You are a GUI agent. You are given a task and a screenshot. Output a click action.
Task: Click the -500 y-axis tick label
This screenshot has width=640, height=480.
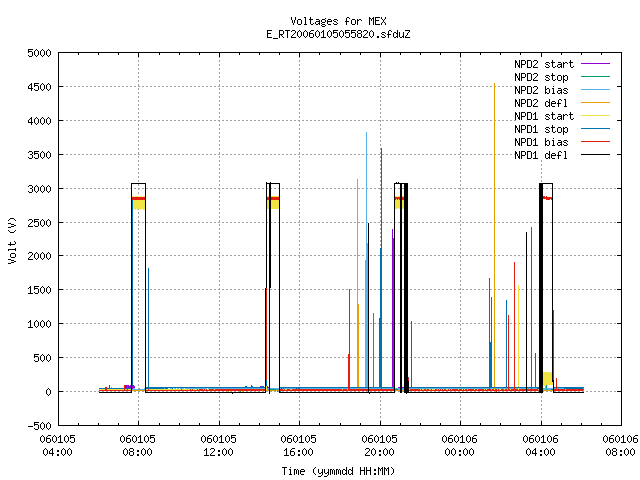click(40, 426)
